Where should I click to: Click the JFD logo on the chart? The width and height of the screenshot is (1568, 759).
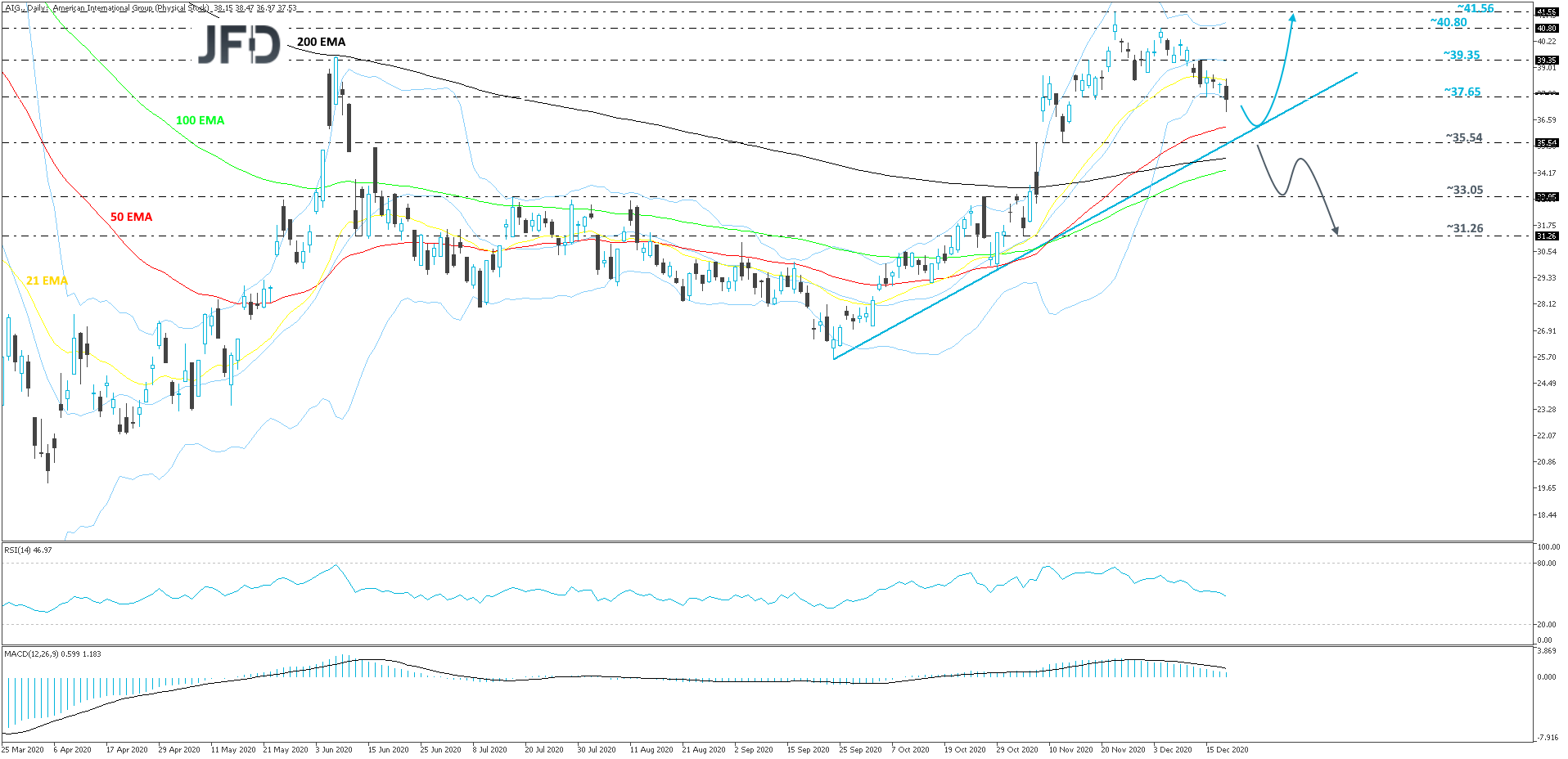(239, 45)
